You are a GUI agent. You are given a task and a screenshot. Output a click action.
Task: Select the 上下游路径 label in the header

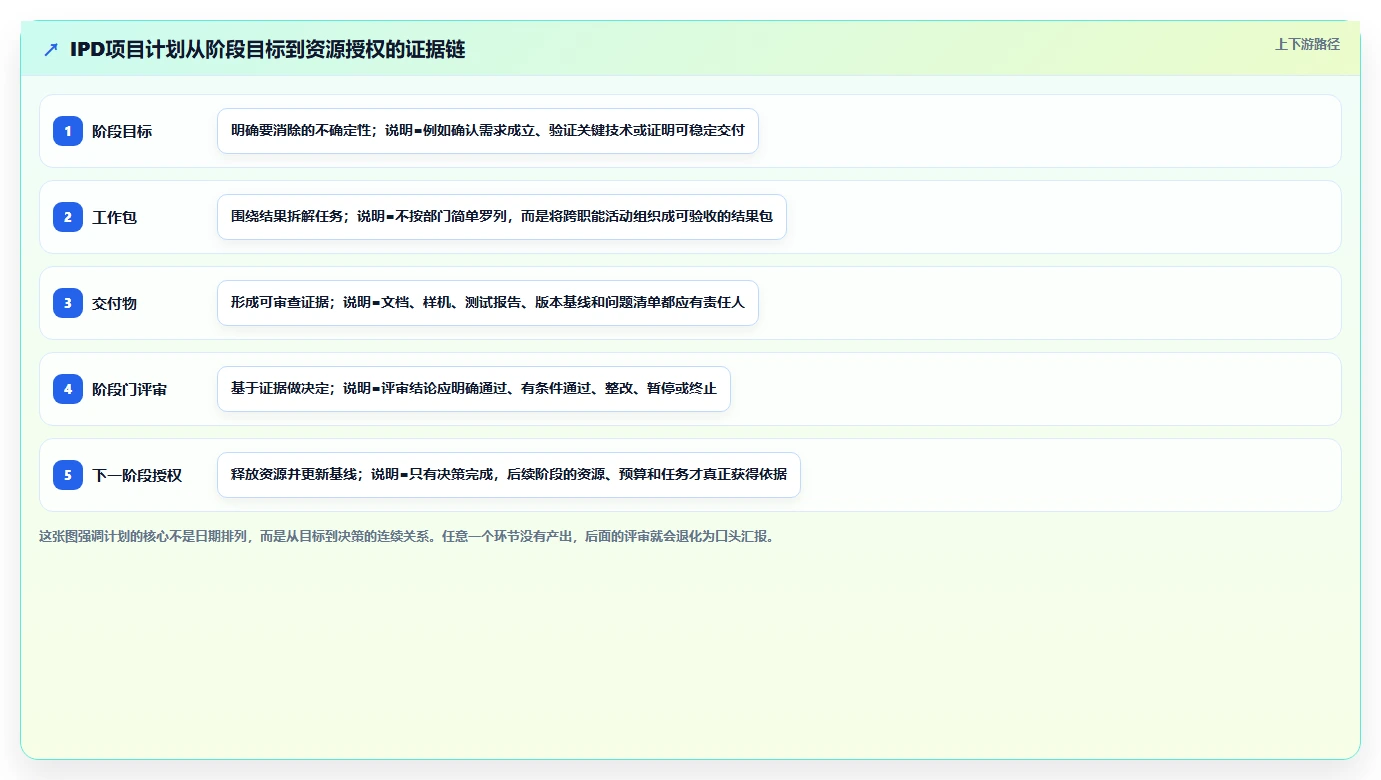point(1307,44)
